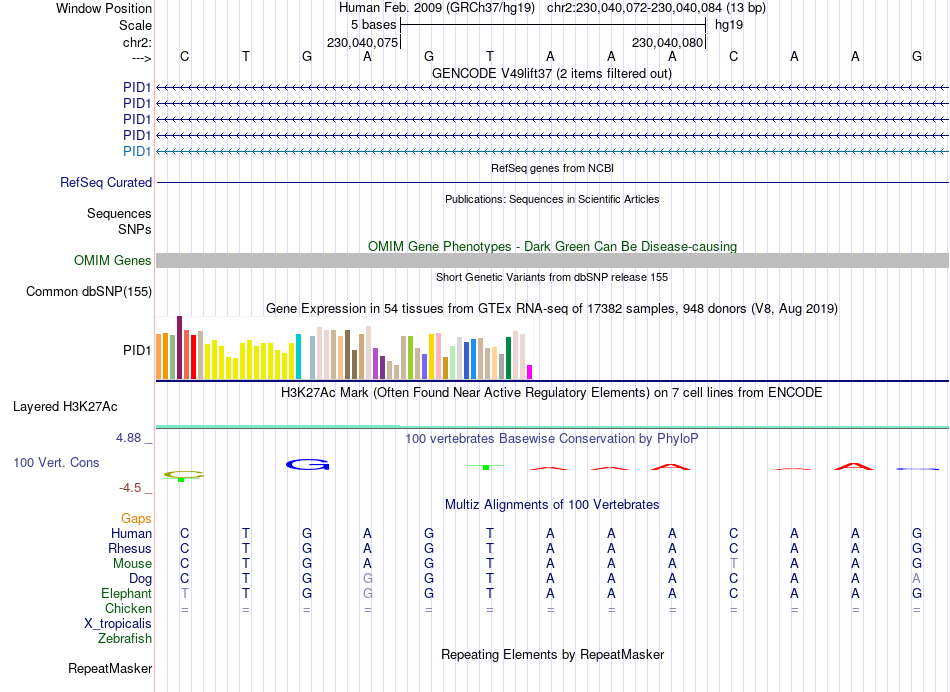Click the 100 Vert. Cons track label
Image resolution: width=950 pixels, height=692 pixels.
(x=56, y=462)
